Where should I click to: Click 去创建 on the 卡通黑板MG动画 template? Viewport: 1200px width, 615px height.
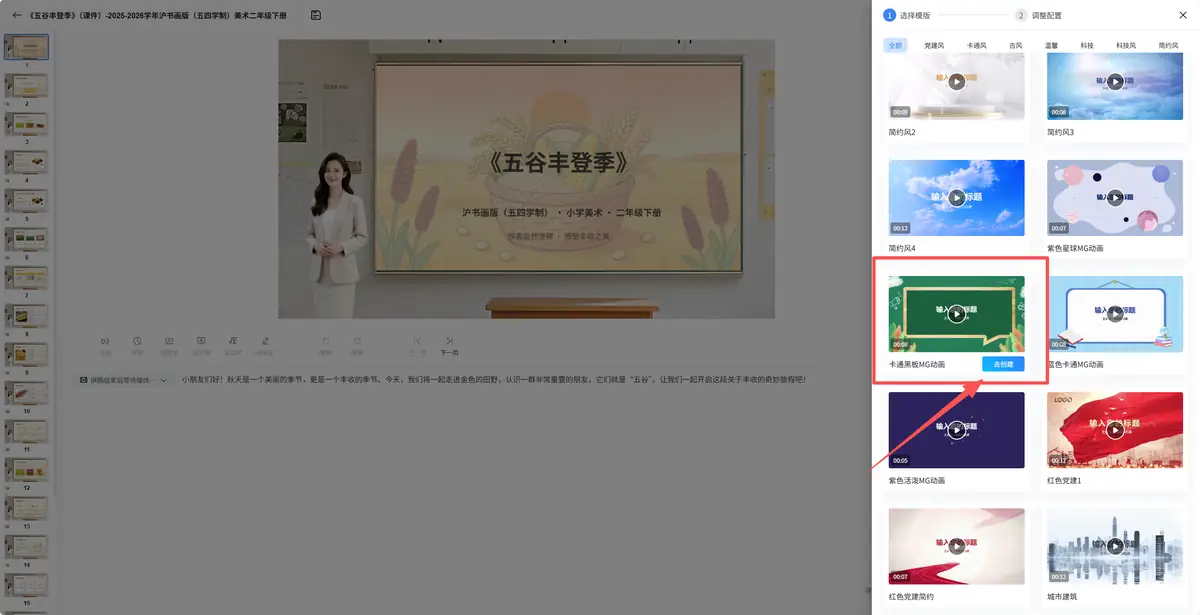tap(1003, 364)
